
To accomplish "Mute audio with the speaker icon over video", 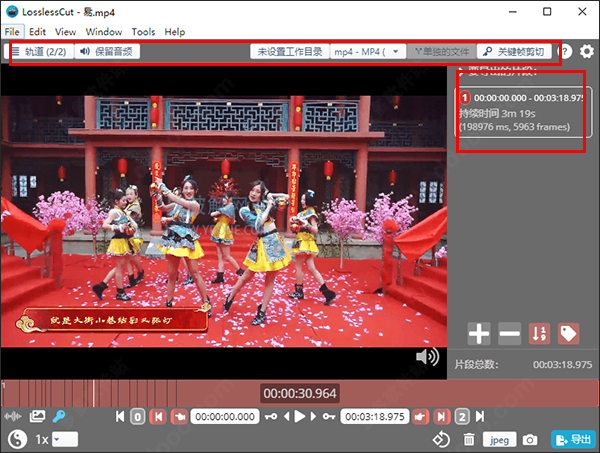I will pyautogui.click(x=427, y=357).
